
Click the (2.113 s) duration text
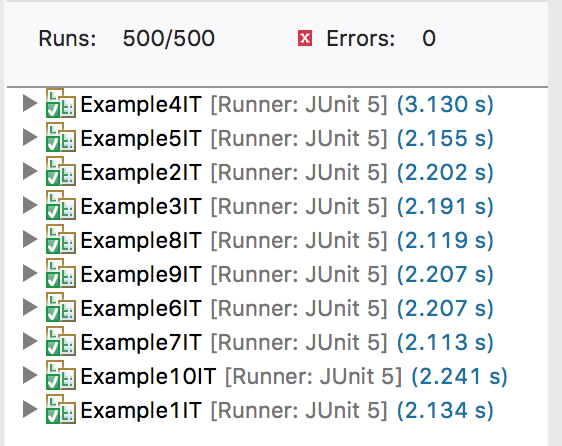pyautogui.click(x=445, y=343)
